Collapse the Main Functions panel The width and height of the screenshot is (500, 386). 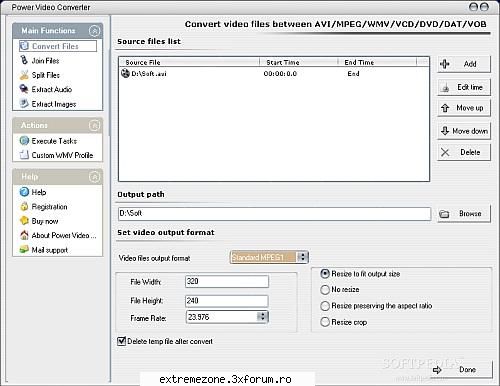(94, 31)
